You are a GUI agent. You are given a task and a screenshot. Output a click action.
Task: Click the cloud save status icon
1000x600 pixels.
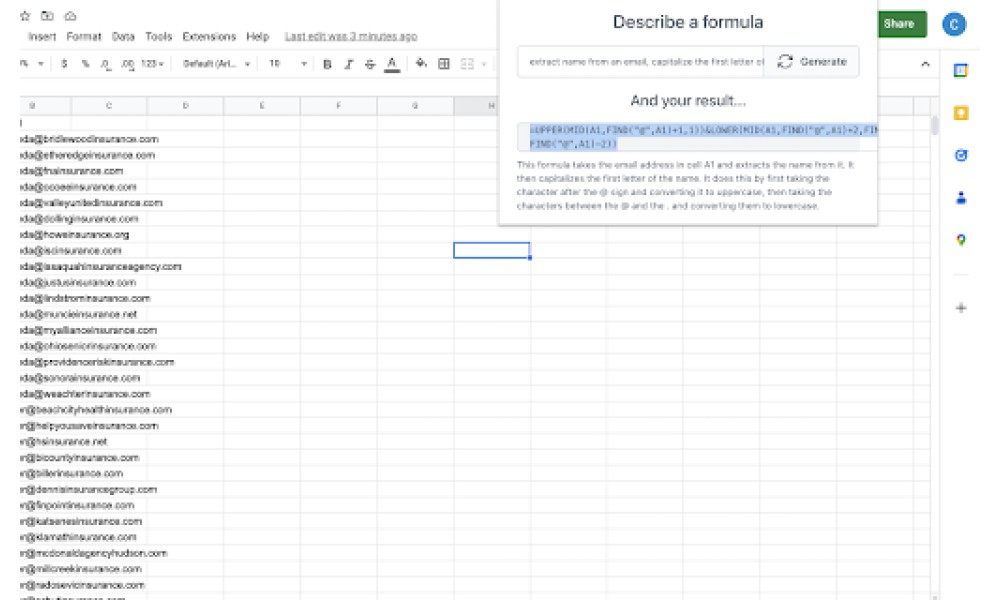tap(71, 16)
